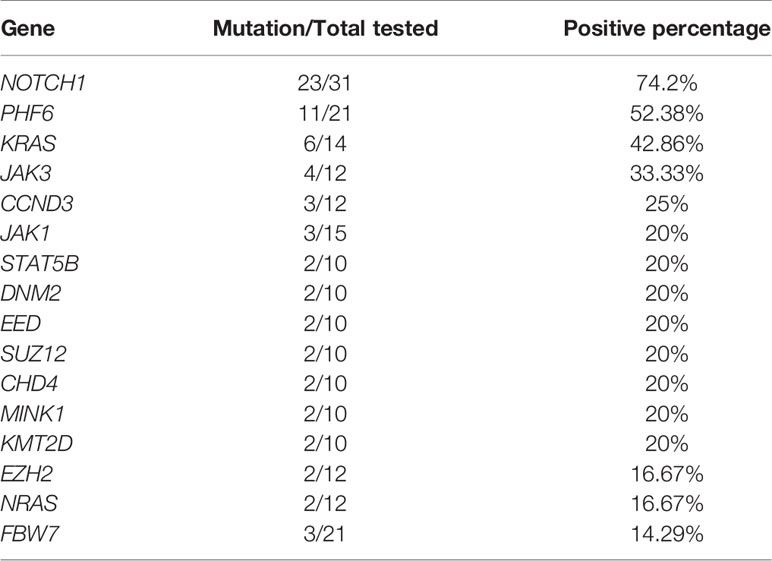772x561 pixels.
Task: Select the 3/15 value for JAK1
Action: 325,233
